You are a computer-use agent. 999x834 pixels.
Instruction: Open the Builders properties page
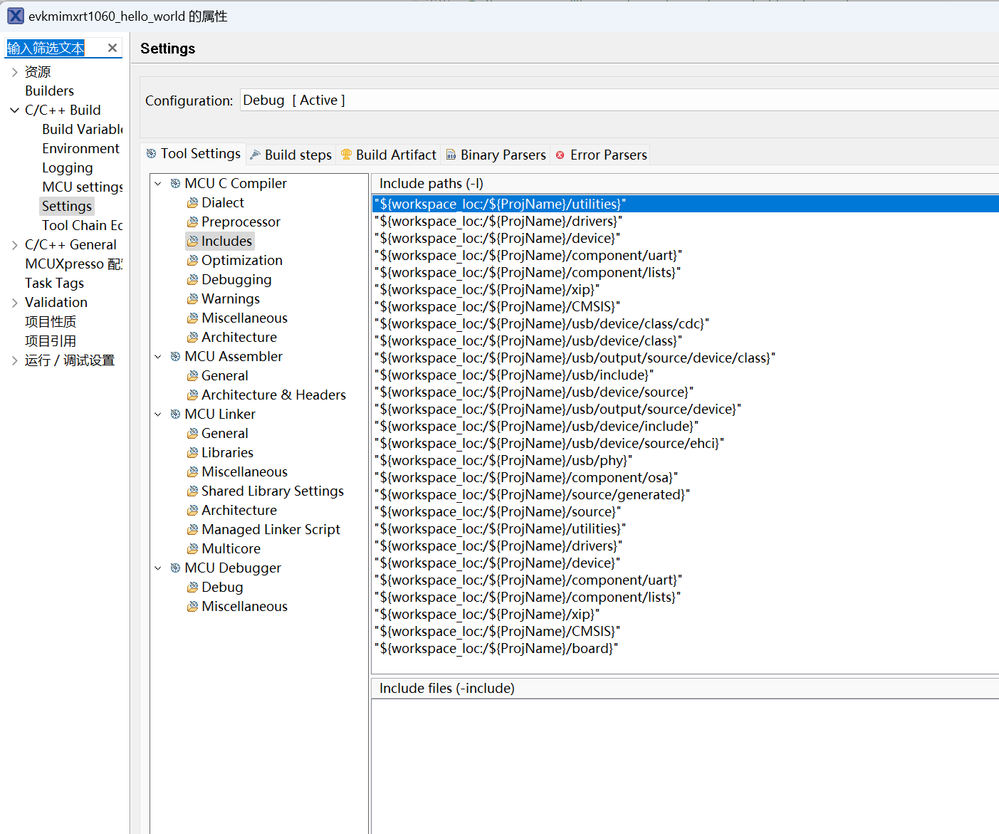click(x=49, y=91)
